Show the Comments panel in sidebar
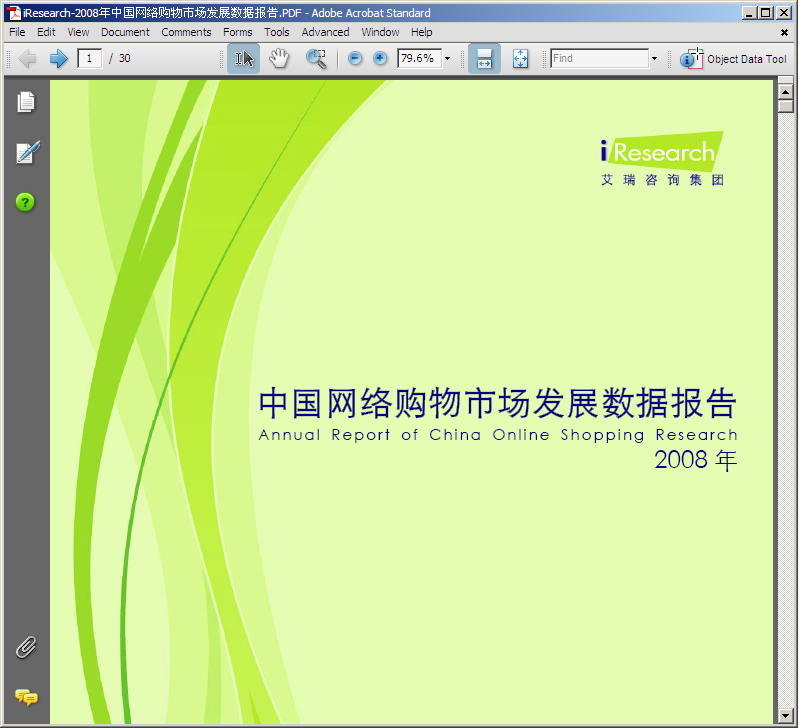The width and height of the screenshot is (798, 728). 26,697
